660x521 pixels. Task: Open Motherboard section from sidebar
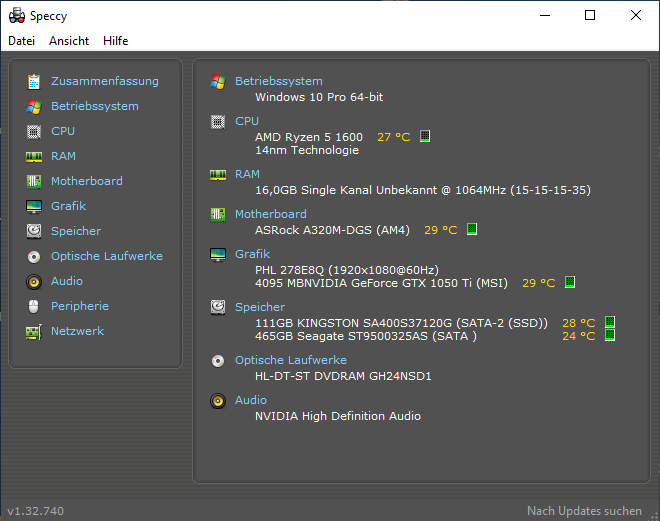tap(87, 181)
